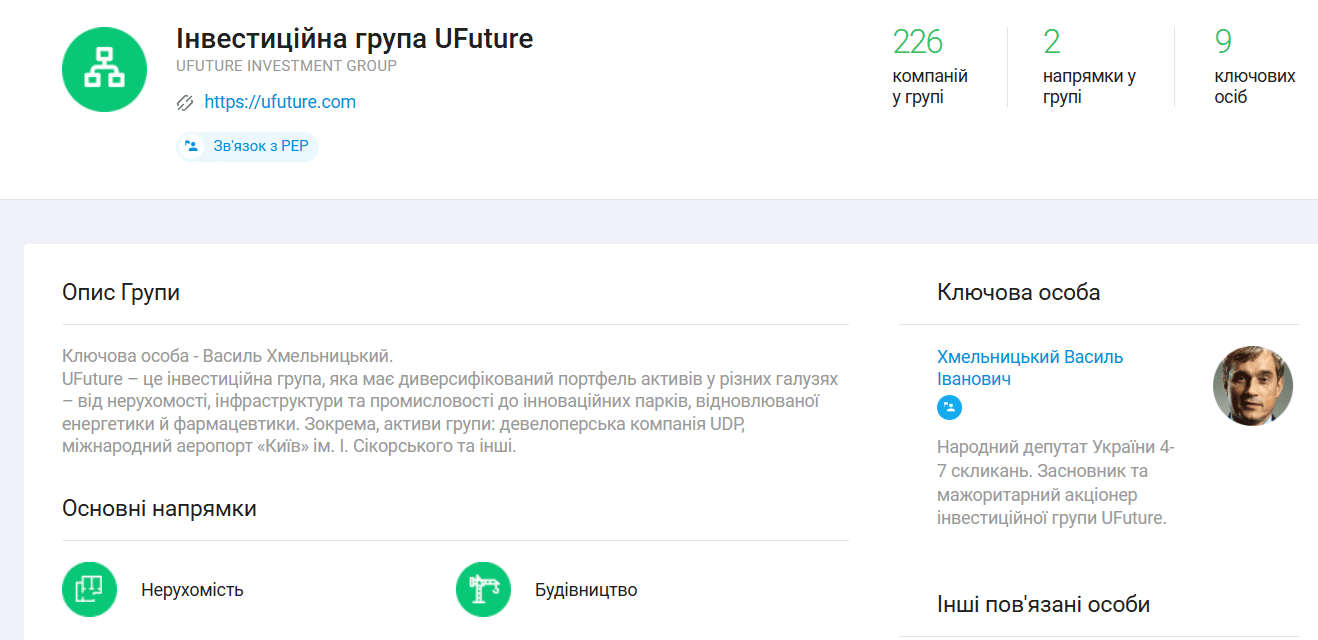Click the "Інші пов'язані особи" heading
This screenshot has width=1318, height=640.
pos(1043,605)
